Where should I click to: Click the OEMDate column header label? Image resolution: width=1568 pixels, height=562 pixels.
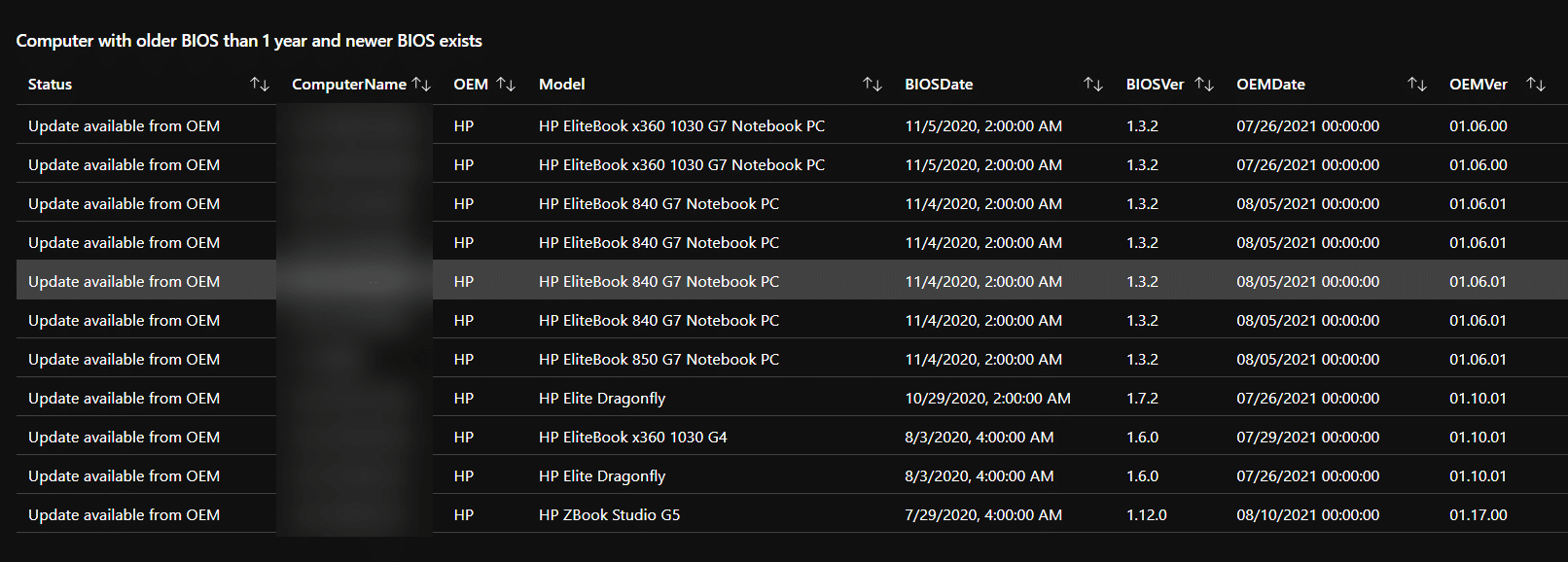1270,85
